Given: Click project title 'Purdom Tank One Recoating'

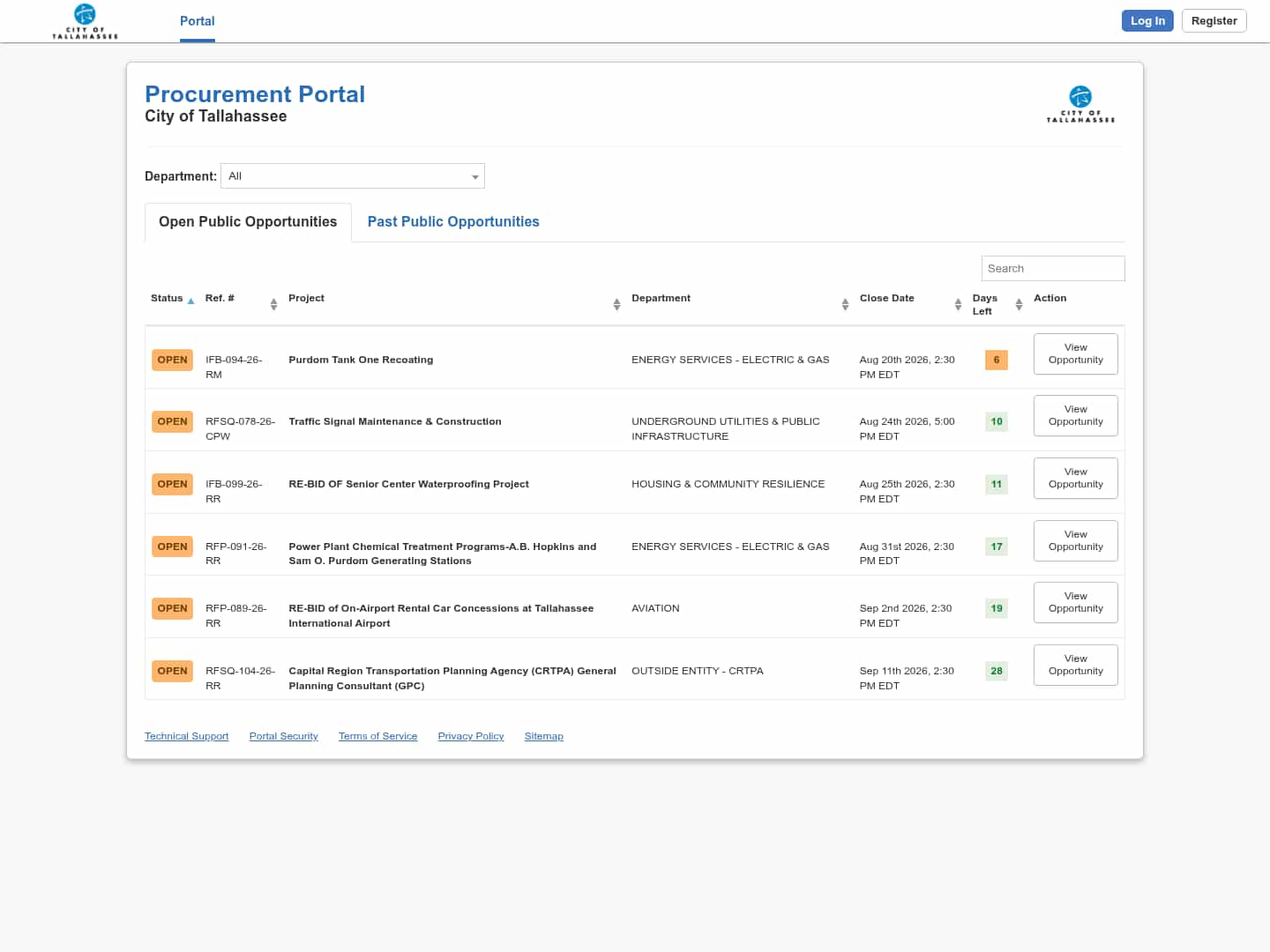Looking at the screenshot, I should (x=361, y=360).
